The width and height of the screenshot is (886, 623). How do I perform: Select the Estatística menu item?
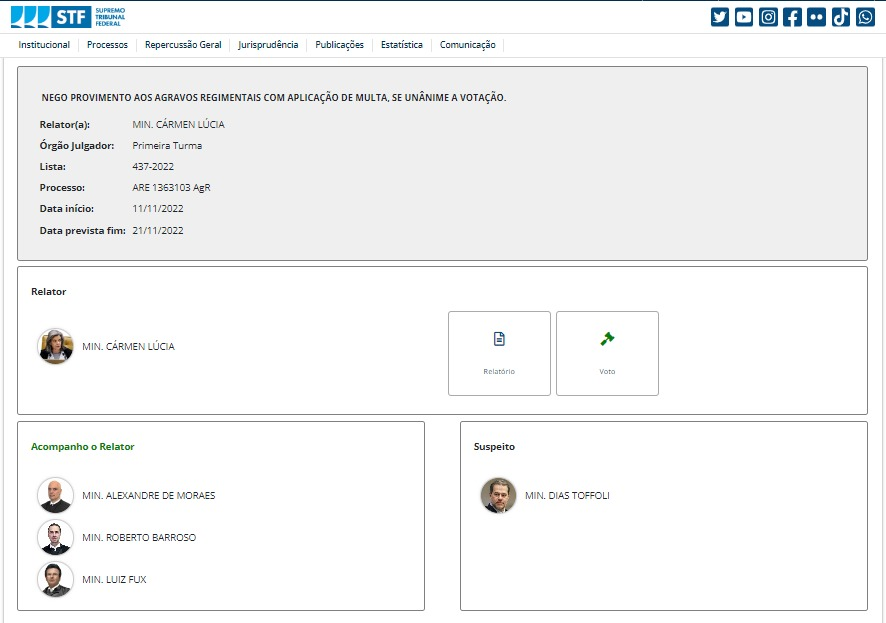point(401,45)
